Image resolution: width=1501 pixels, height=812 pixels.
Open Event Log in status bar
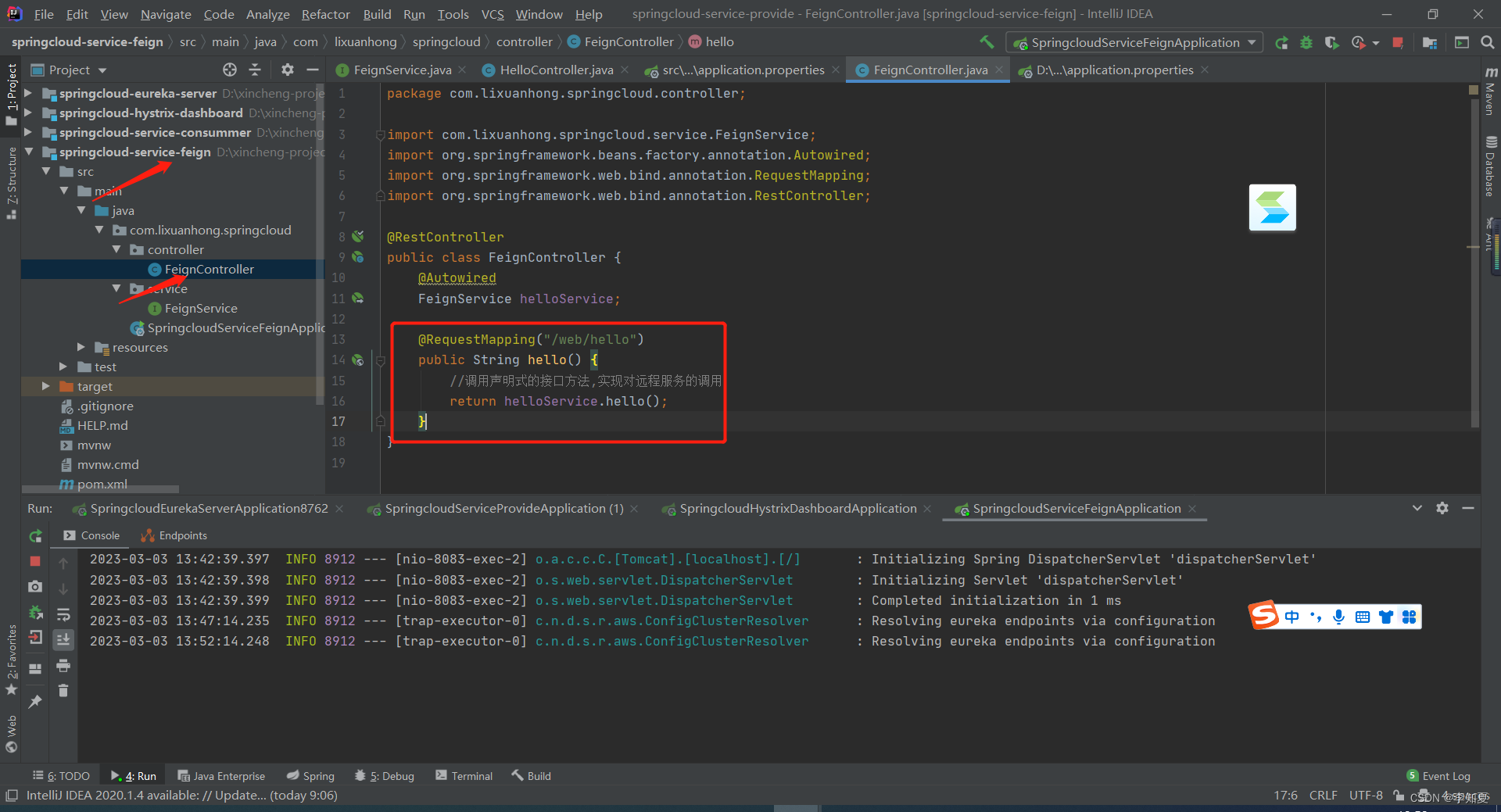[x=1438, y=775]
